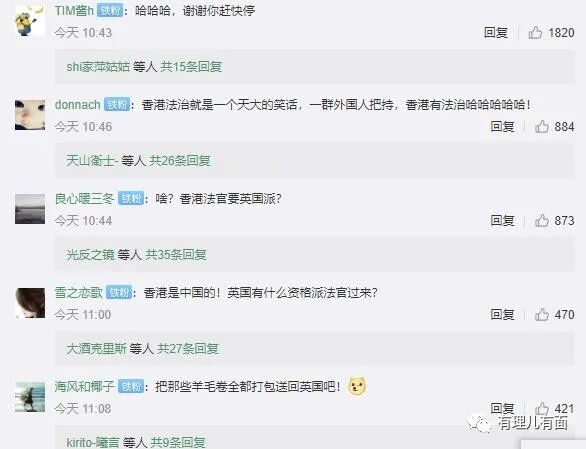Like the comment by TIM酱h
The image size is (586, 449).
pos(535,33)
